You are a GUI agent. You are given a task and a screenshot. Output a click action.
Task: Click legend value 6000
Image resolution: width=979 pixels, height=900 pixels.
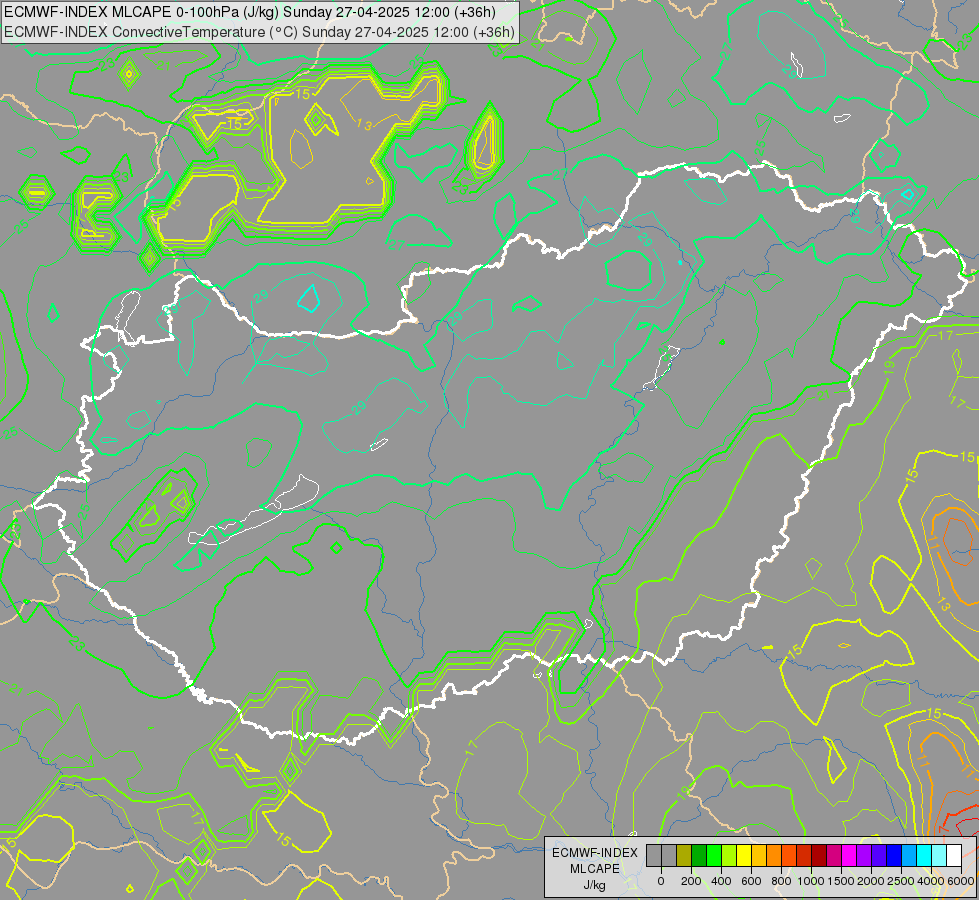point(961,881)
